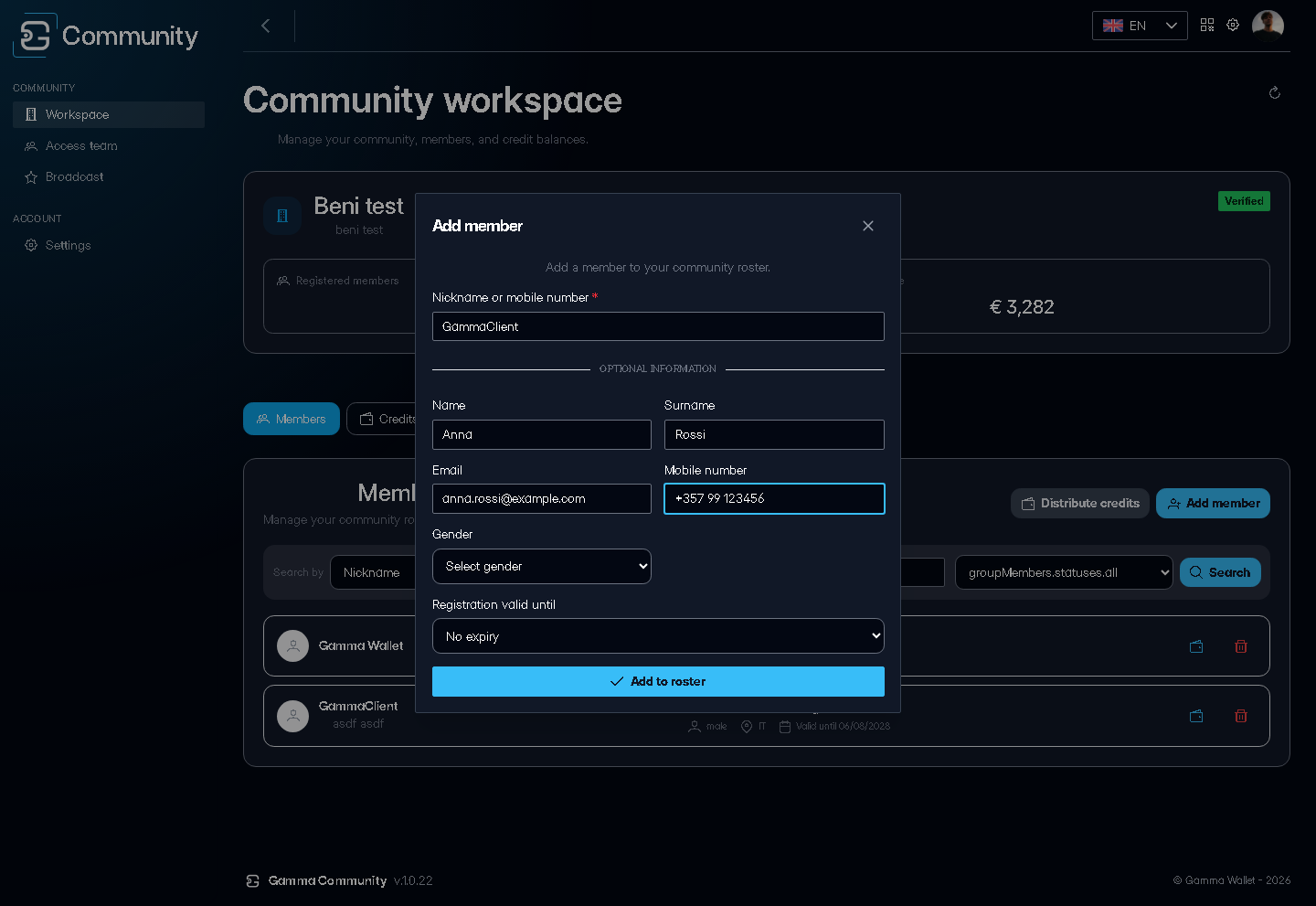
Task: Switch to the Credits tab
Action: click(x=387, y=419)
